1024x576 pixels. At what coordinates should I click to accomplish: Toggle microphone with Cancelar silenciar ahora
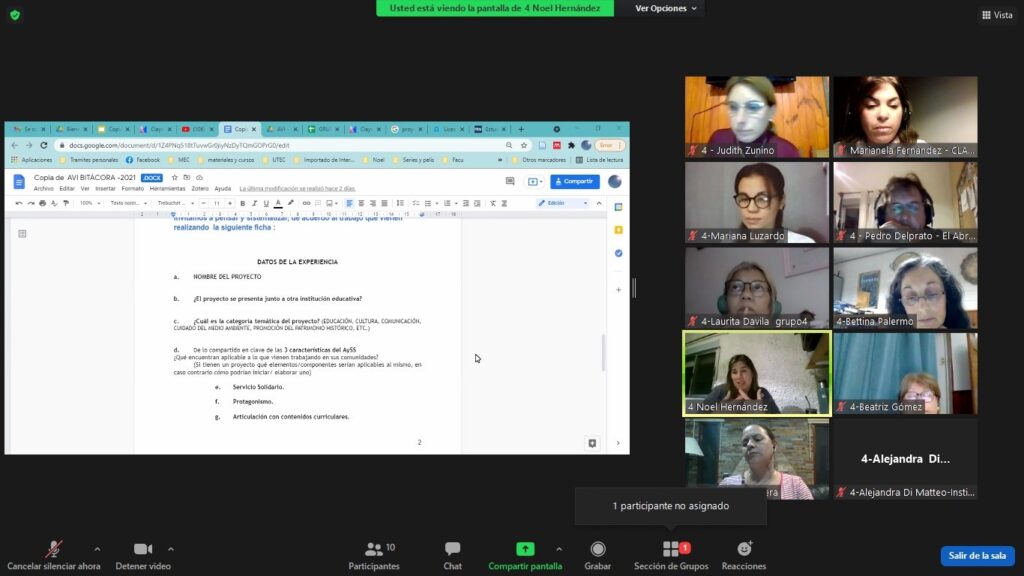pos(54,555)
